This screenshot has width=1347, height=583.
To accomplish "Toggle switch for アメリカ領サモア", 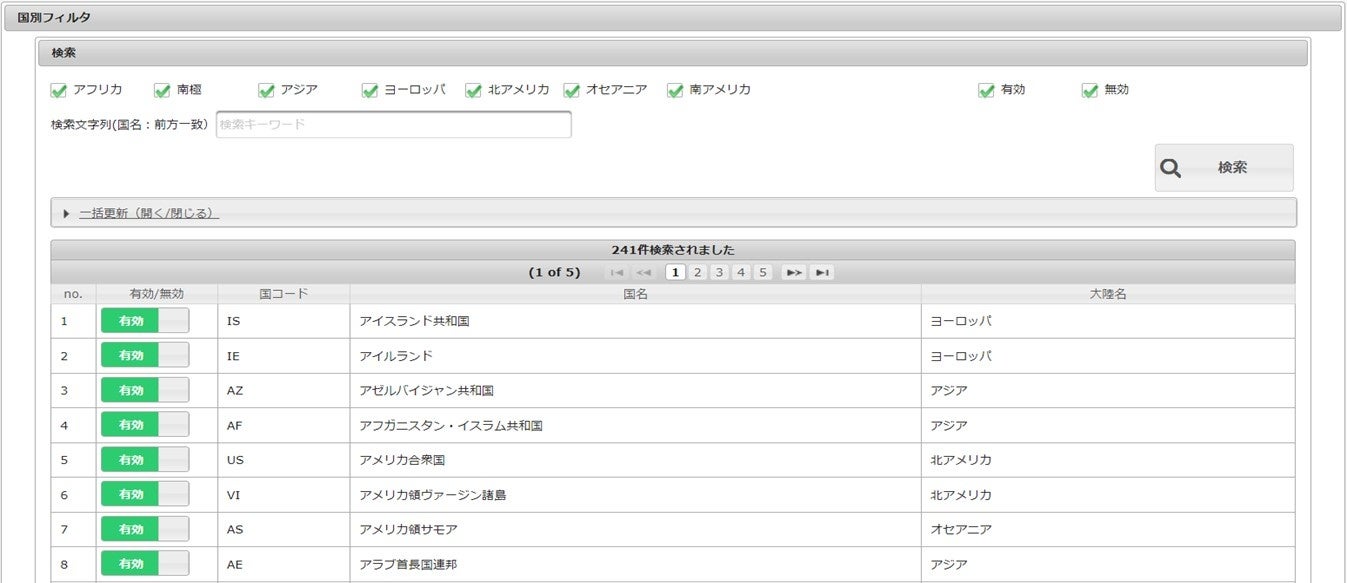I will [144, 529].
